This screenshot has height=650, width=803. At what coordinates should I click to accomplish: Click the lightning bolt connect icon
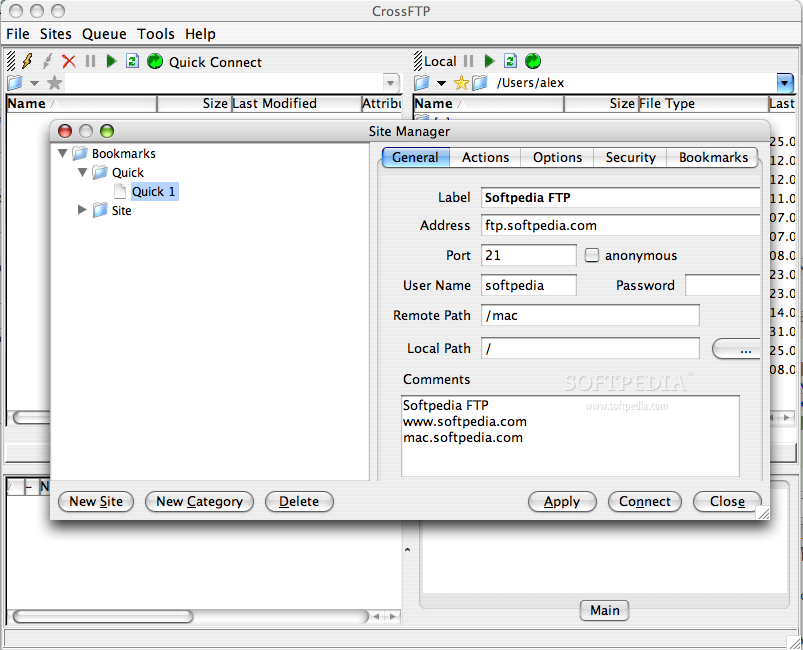[27, 61]
